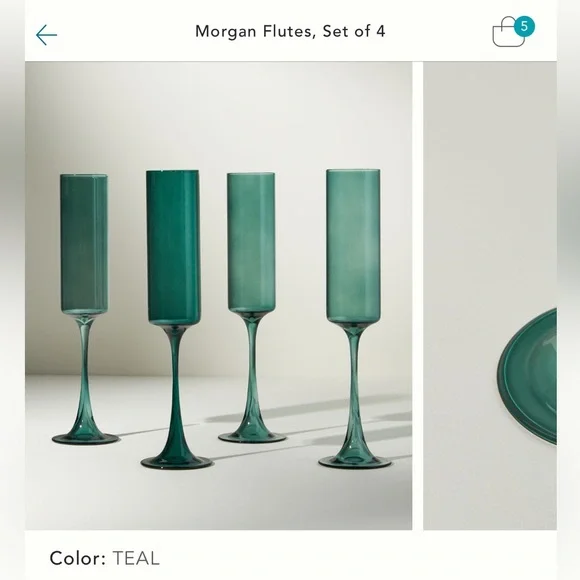Select the Morgan Flutes, Set of 4 title
Screen dimensions: 580x580
(x=290, y=31)
